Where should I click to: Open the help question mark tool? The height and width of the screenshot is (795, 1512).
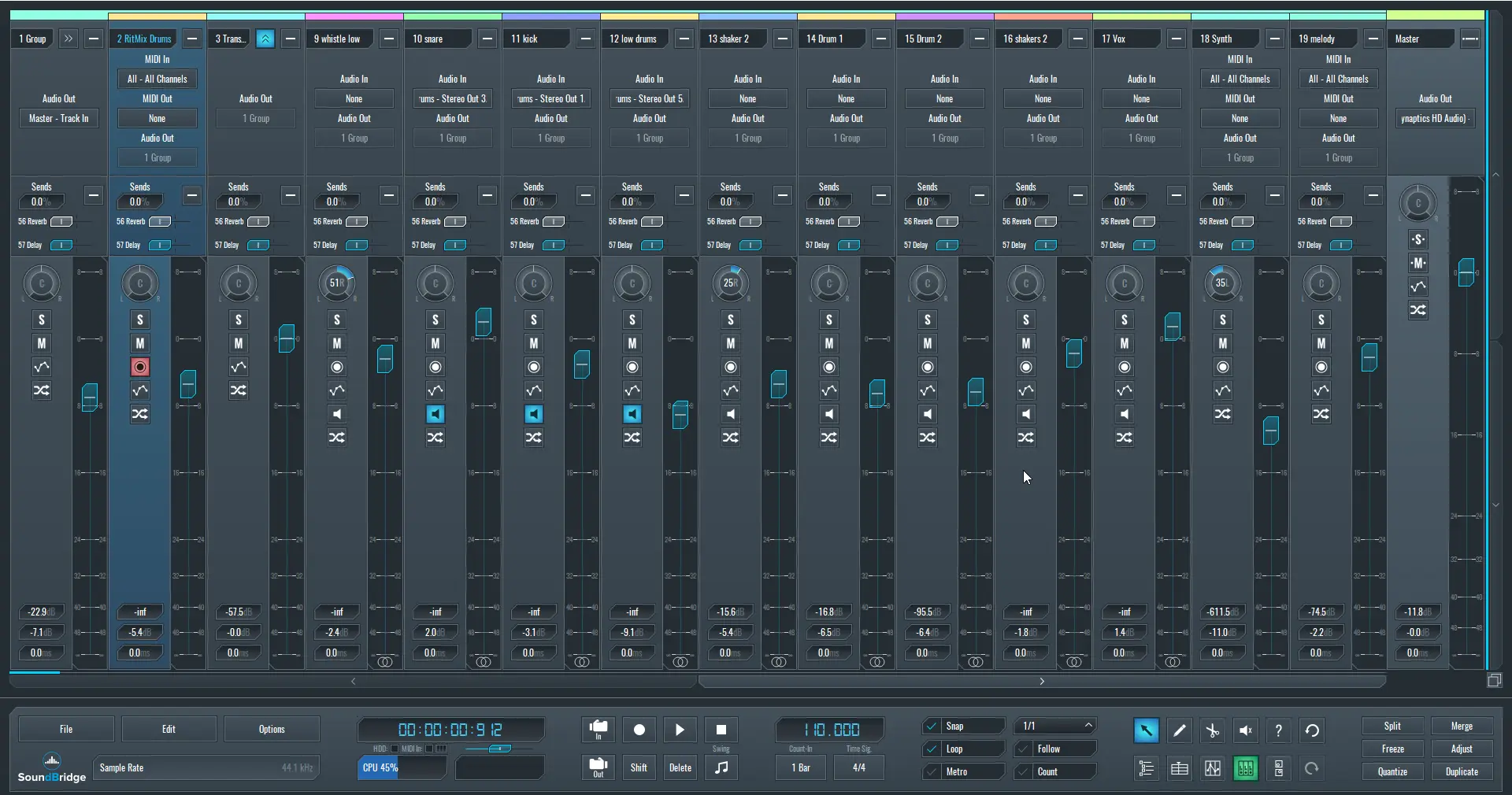point(1279,730)
